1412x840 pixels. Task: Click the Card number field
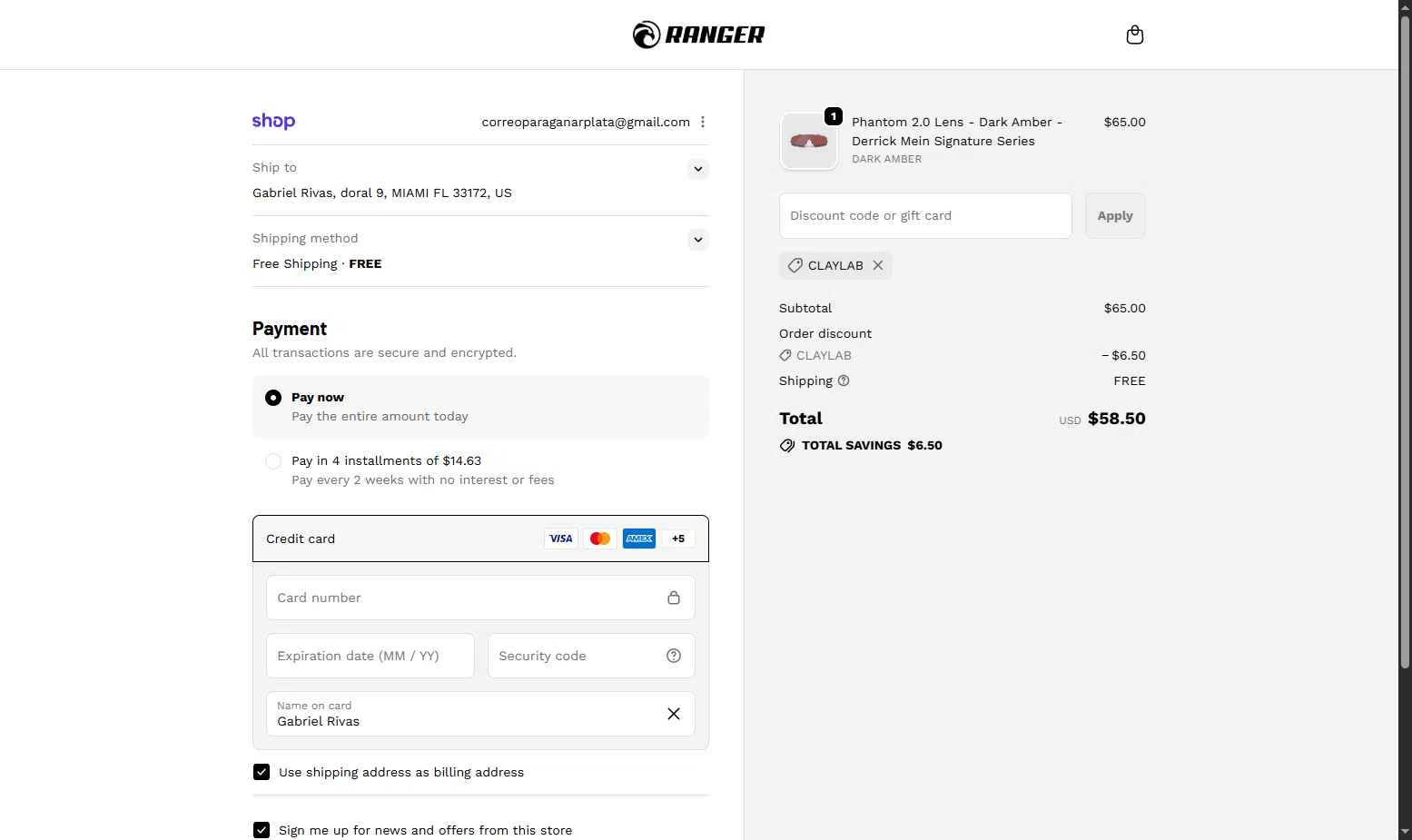click(x=480, y=598)
